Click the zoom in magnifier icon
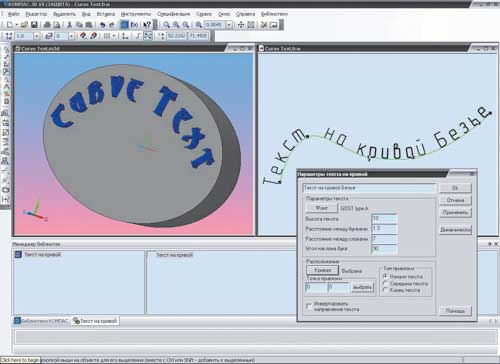This screenshot has width=500, height=364. [176, 25]
